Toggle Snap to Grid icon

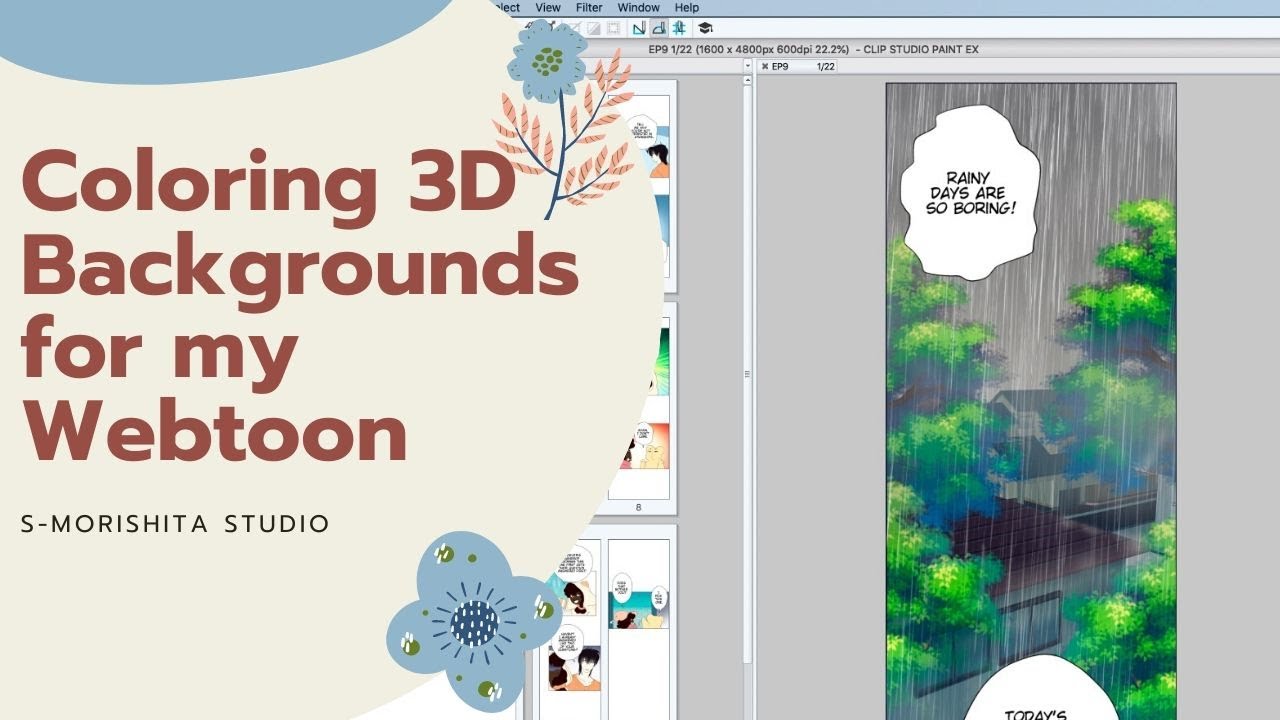(x=679, y=28)
